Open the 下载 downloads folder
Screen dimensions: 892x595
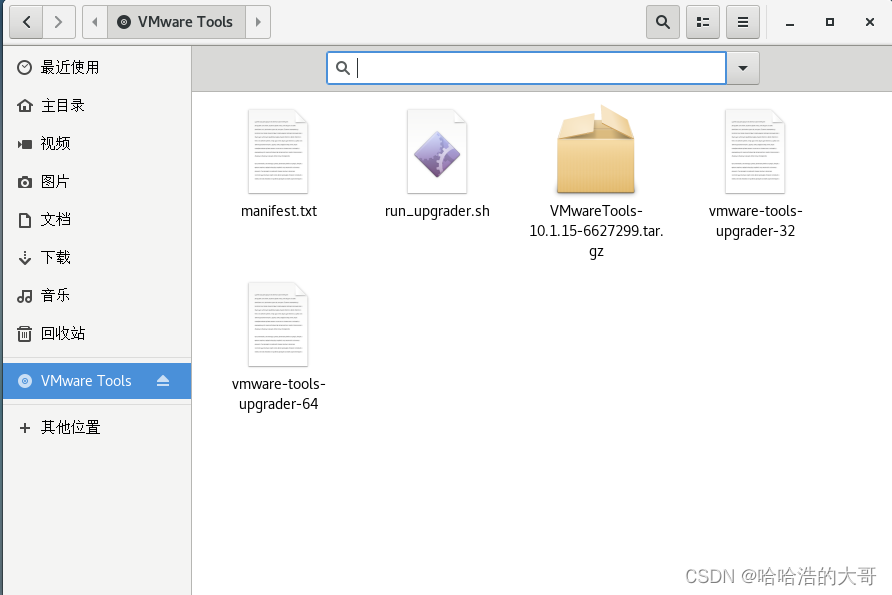point(97,257)
